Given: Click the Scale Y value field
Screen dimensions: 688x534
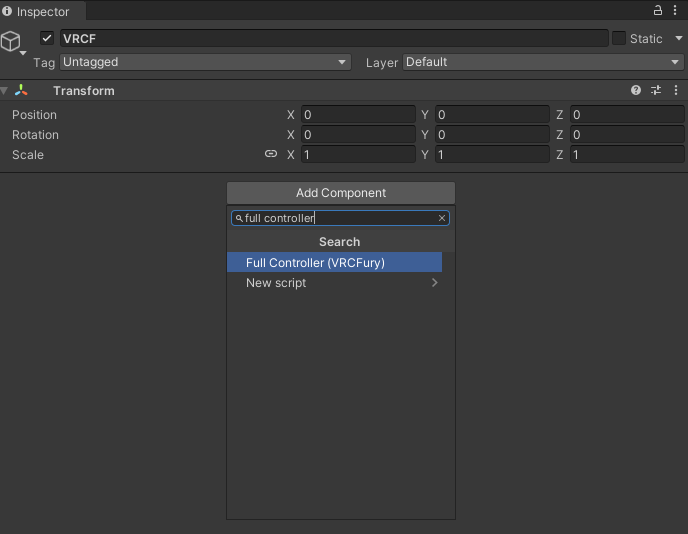Looking at the screenshot, I should 492,154.
